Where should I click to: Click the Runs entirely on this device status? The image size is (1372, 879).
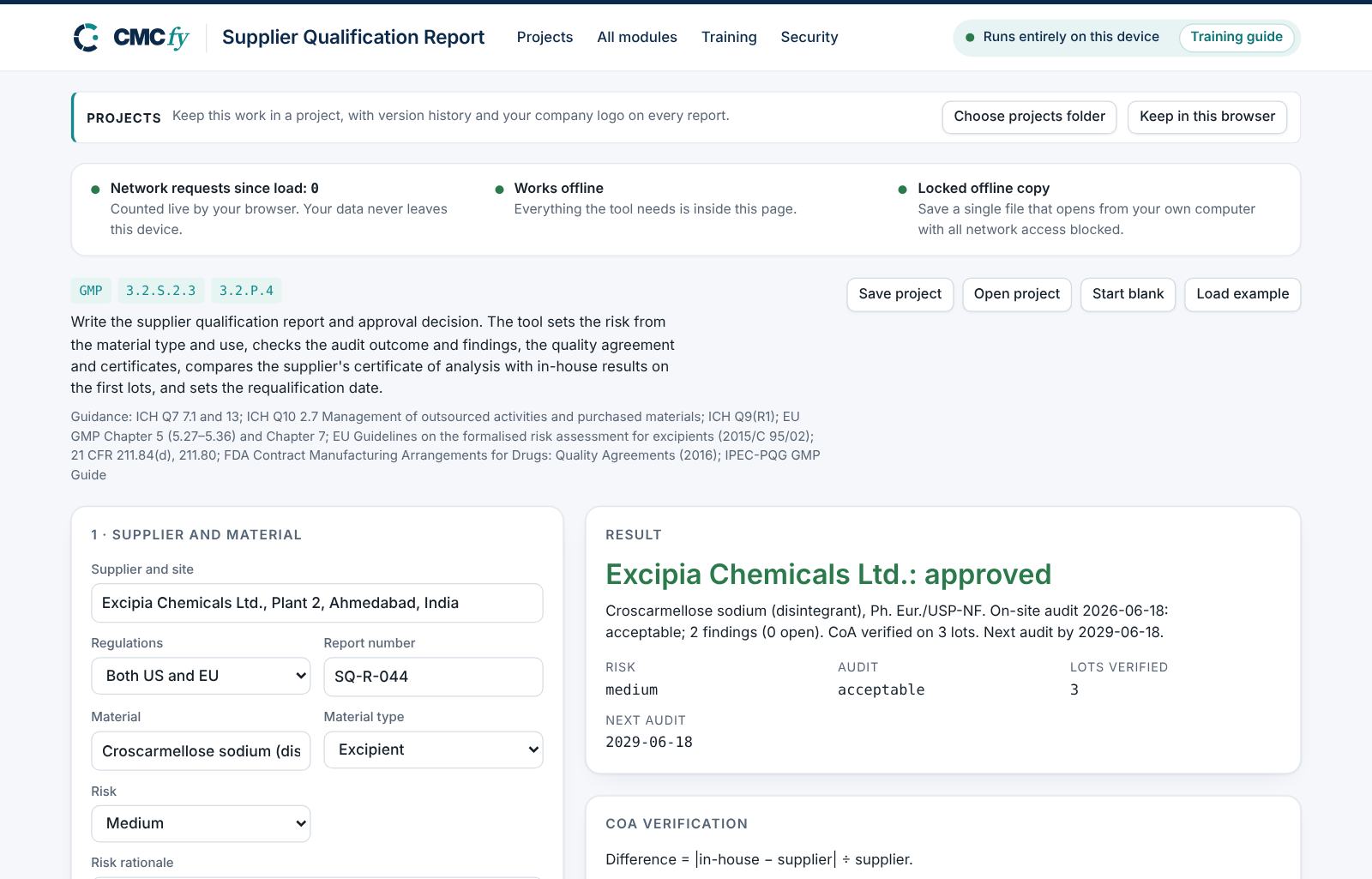click(1062, 37)
